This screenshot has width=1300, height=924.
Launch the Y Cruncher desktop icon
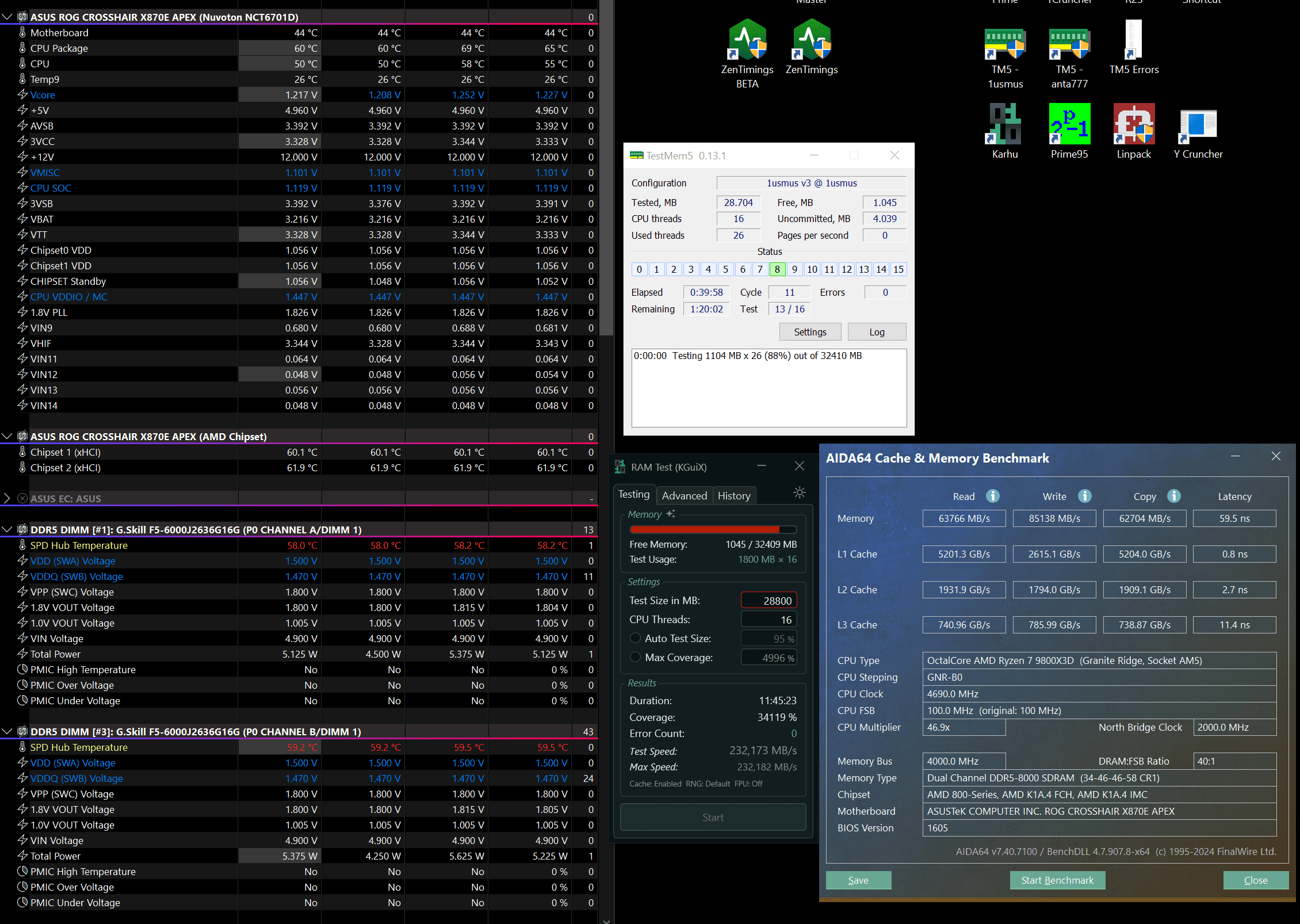(1198, 125)
